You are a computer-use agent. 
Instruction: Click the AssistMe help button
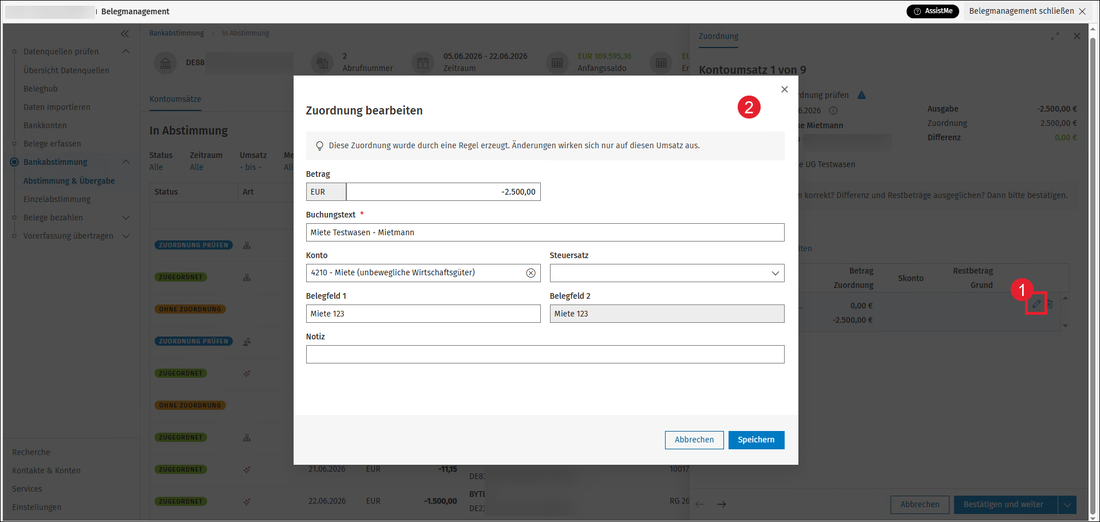932,11
